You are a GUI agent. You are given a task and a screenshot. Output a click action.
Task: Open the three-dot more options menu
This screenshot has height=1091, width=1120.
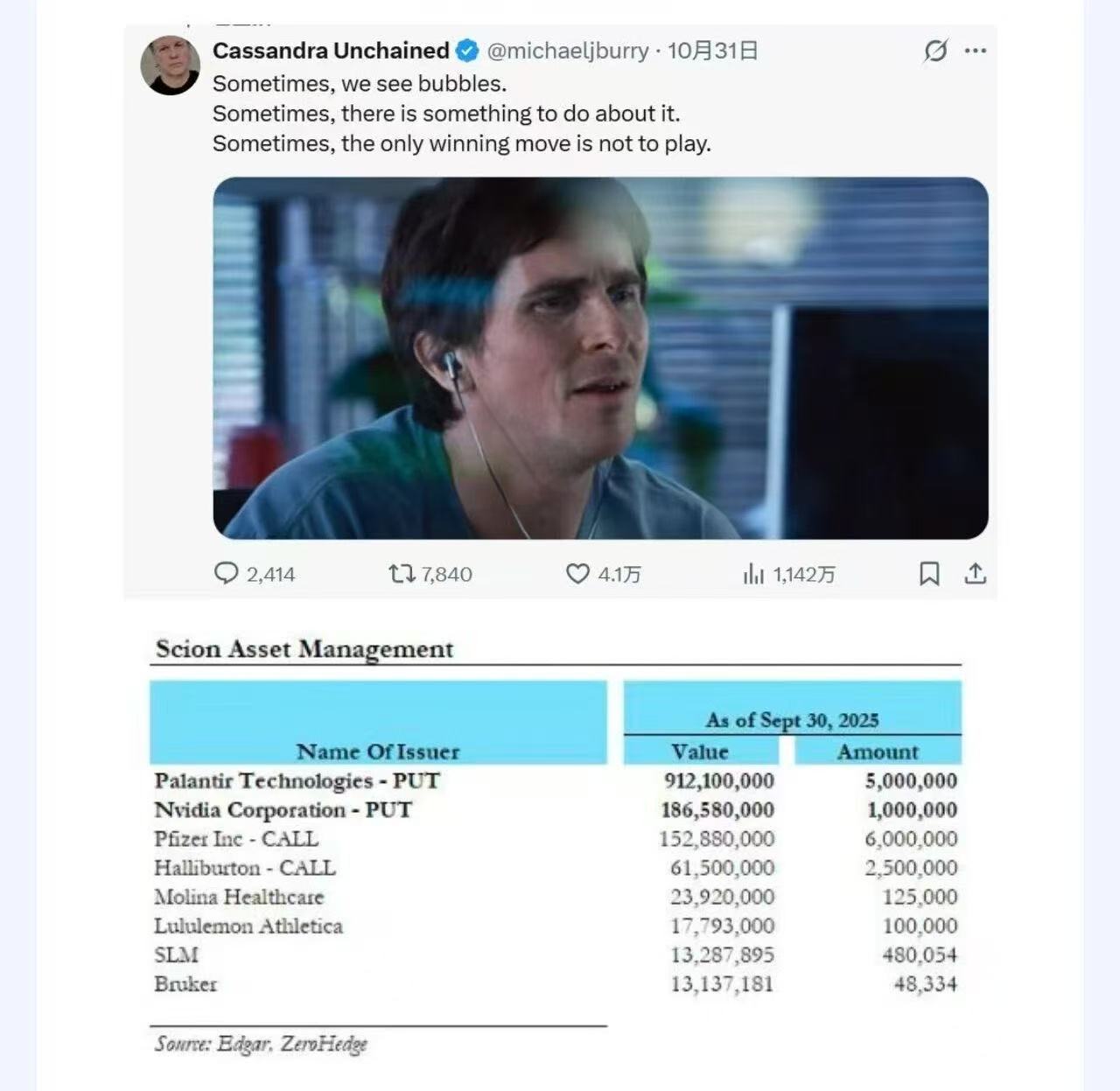(976, 51)
